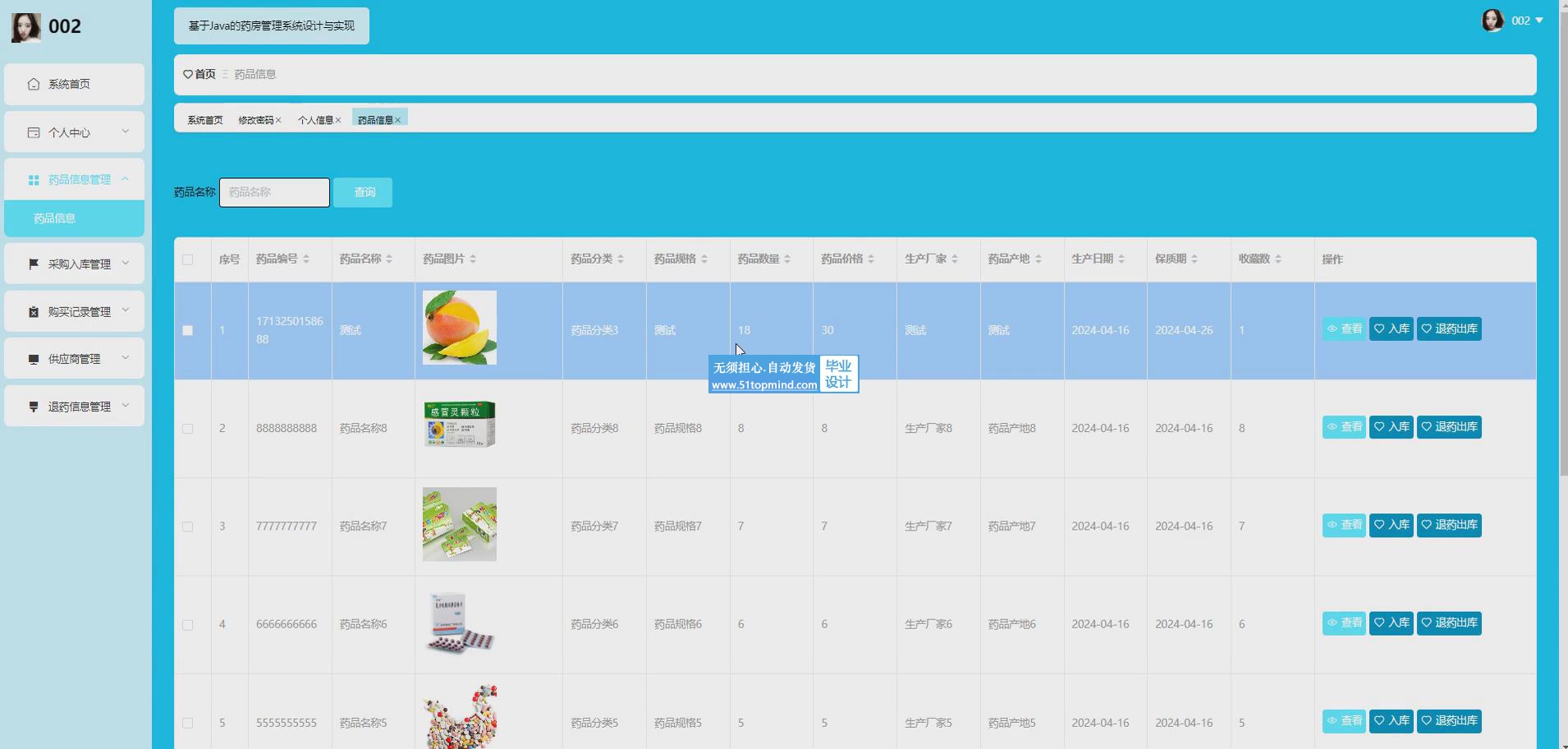Click the 个人中心 card icon
The width and height of the screenshot is (1568, 749).
pyautogui.click(x=34, y=132)
